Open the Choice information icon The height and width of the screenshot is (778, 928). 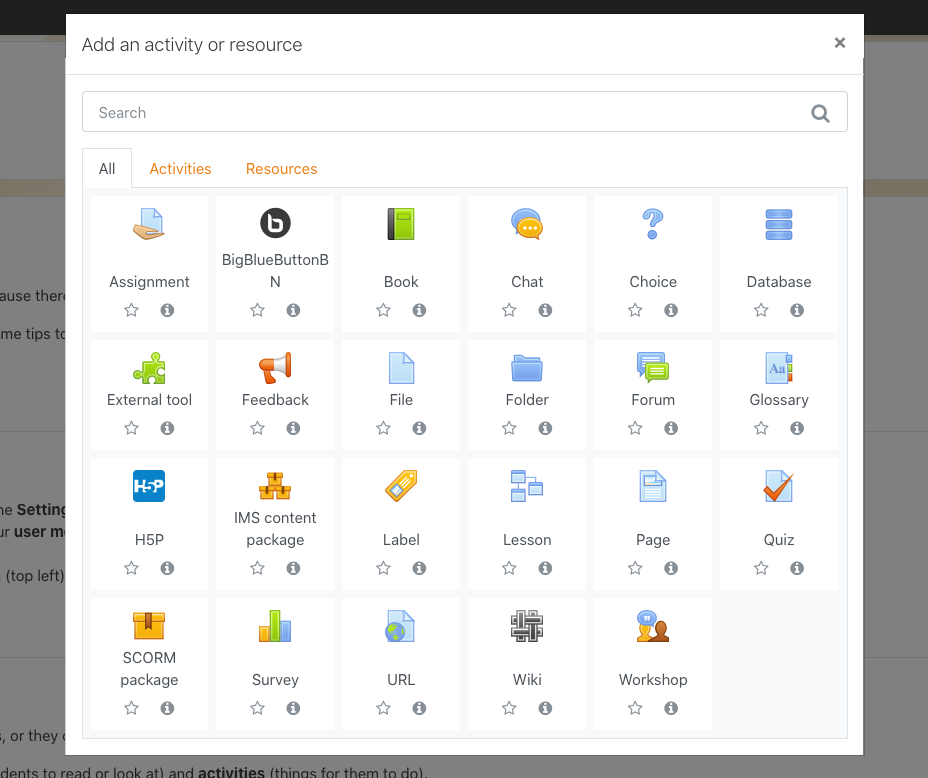point(671,309)
